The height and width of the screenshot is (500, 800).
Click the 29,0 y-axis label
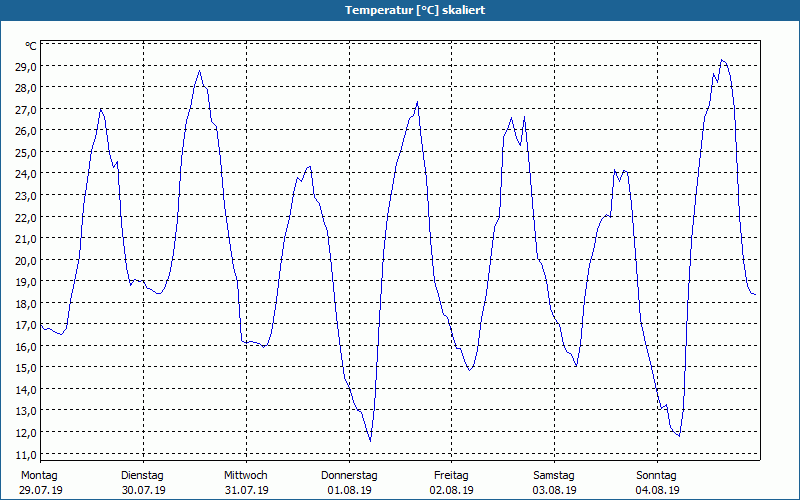(x=27, y=66)
